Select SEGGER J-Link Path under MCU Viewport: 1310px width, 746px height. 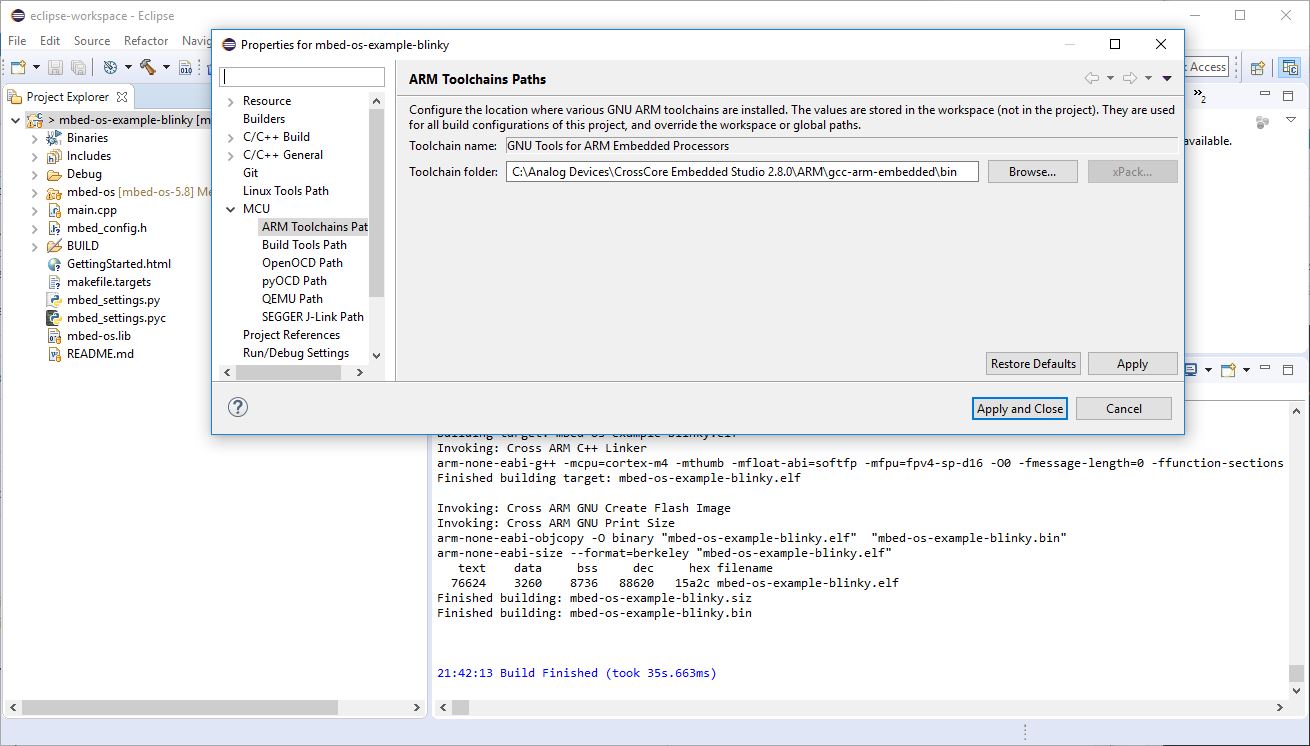[x=313, y=317]
